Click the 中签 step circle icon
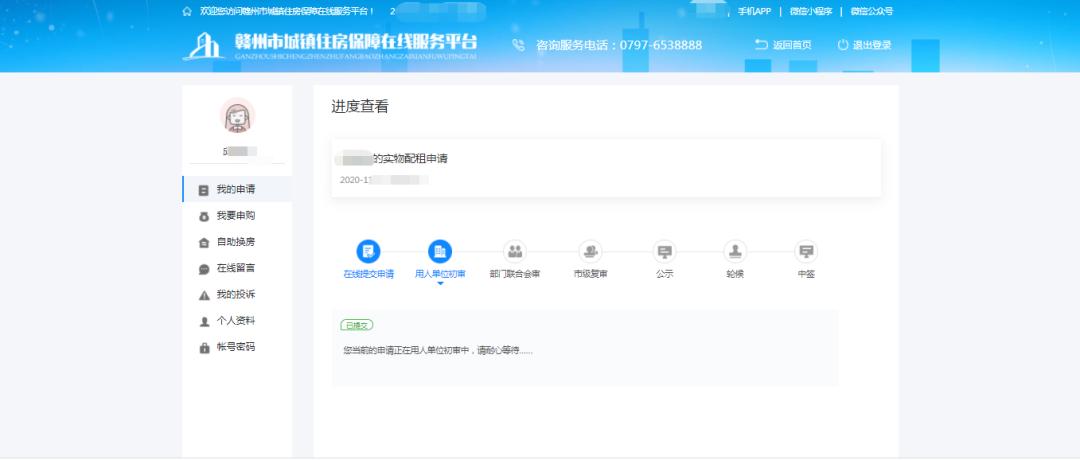This screenshot has height=460, width=1080. coord(806,251)
